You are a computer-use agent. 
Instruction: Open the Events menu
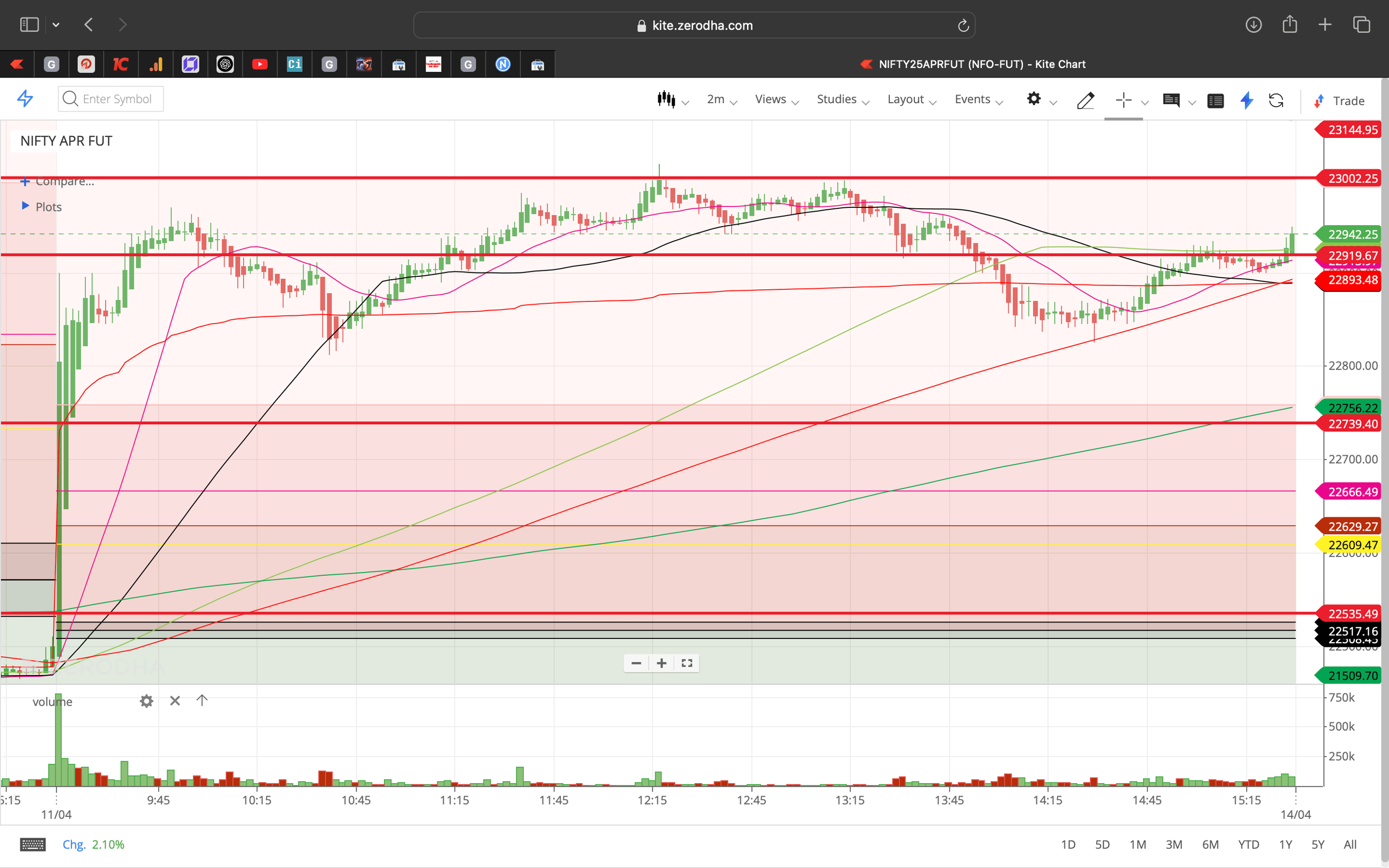point(973,99)
